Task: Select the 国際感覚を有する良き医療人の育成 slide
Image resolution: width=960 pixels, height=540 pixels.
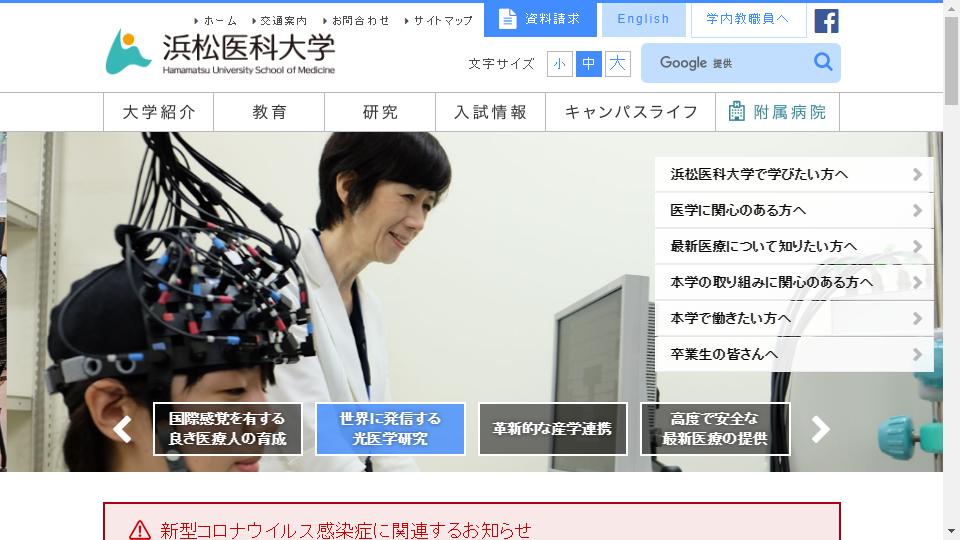Action: (x=228, y=429)
